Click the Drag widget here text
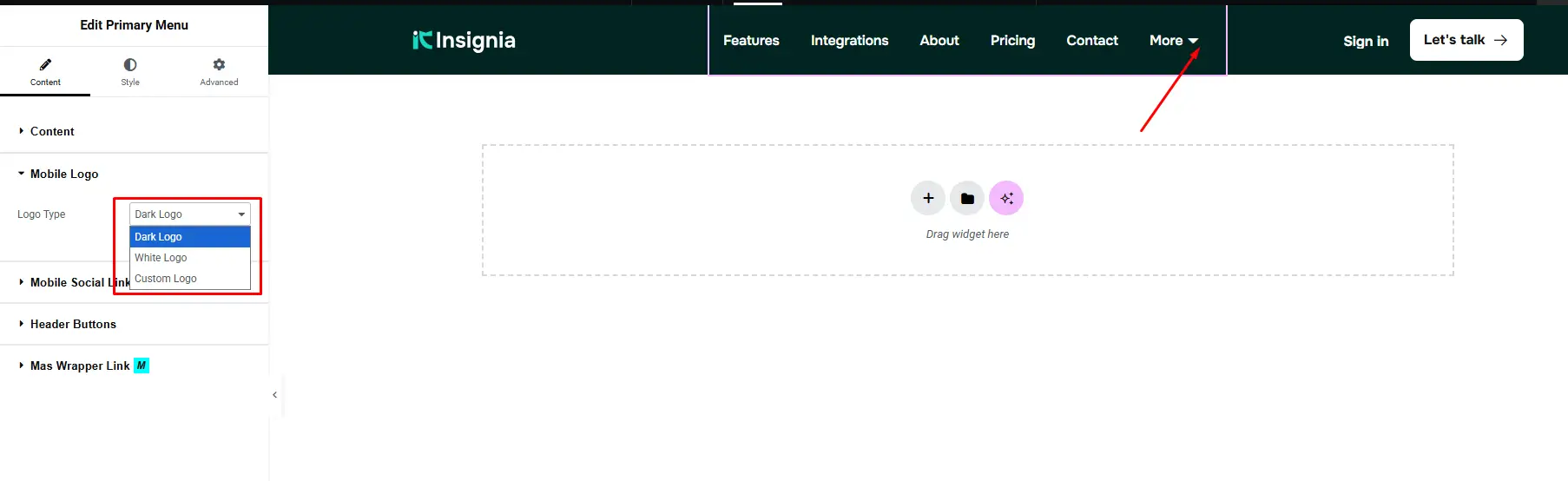The height and width of the screenshot is (481, 1568). point(967,234)
